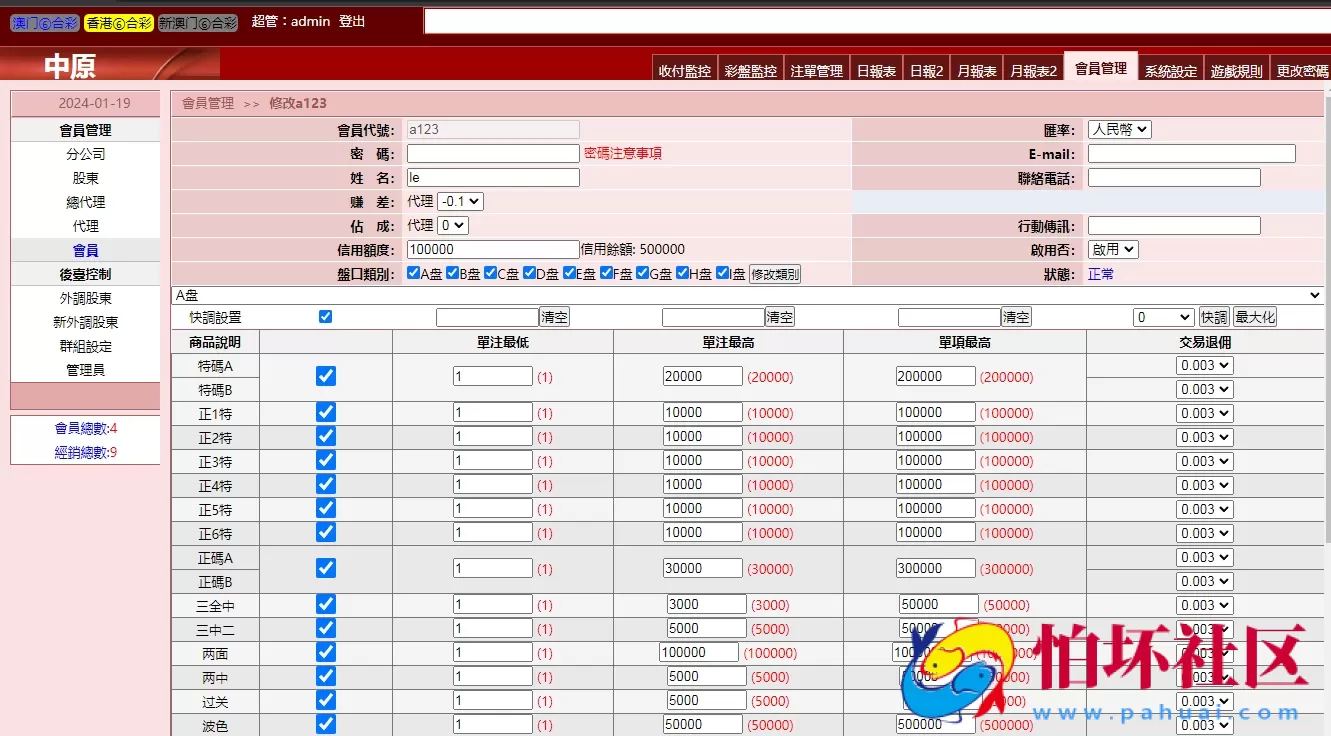
Task: Uncheck the B盤 checkbox in 盤口類別
Action: [452, 272]
